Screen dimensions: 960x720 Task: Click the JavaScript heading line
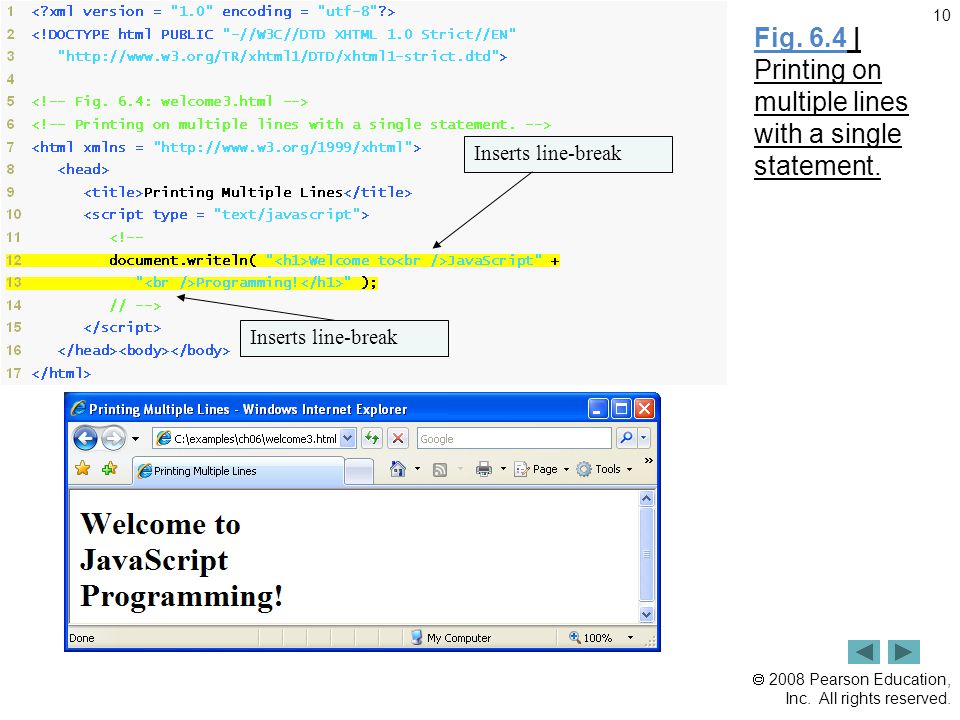pos(154,561)
